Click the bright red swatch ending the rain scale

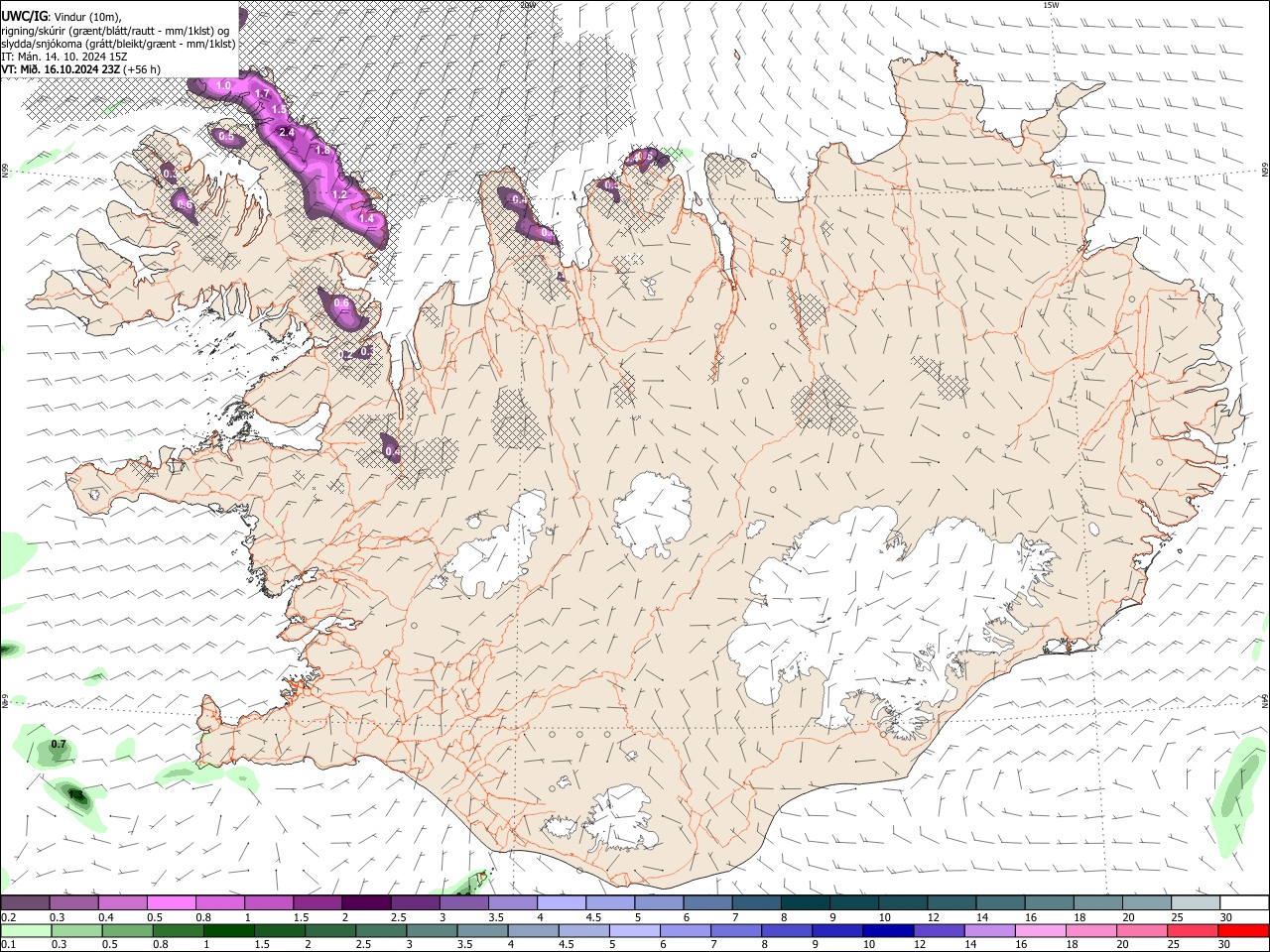1243,931
